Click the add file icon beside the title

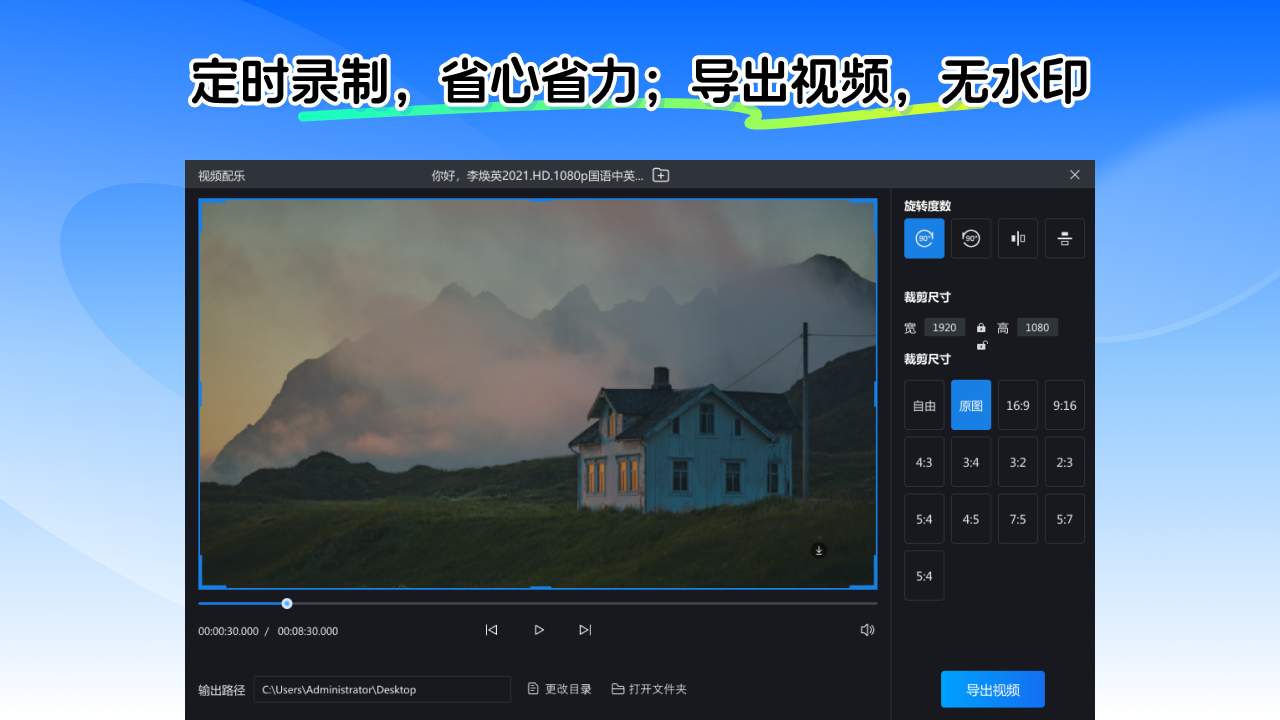(x=661, y=175)
